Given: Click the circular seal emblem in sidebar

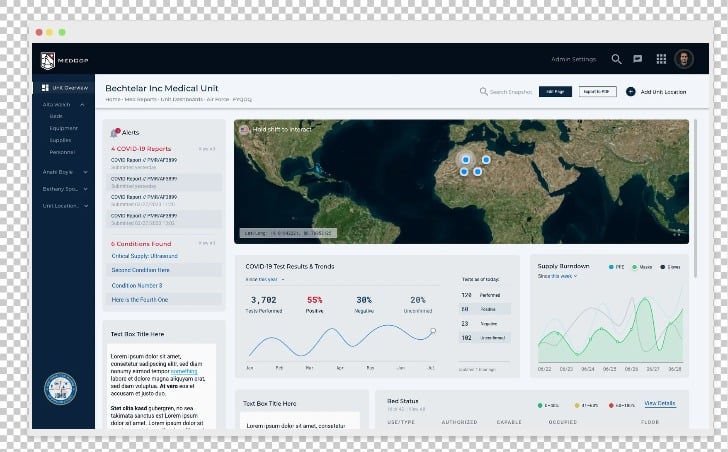Looking at the screenshot, I should 61,389.
